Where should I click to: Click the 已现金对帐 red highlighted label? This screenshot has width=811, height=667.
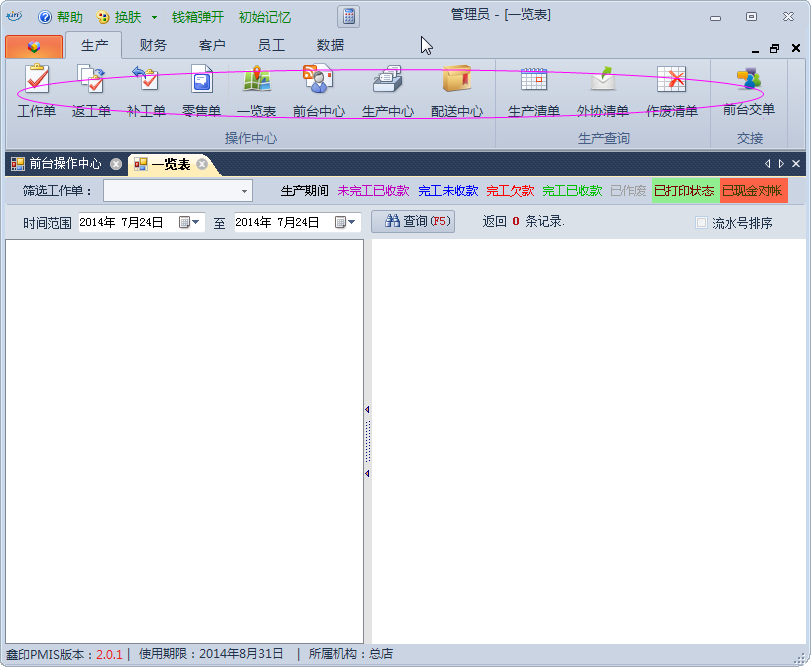(753, 191)
